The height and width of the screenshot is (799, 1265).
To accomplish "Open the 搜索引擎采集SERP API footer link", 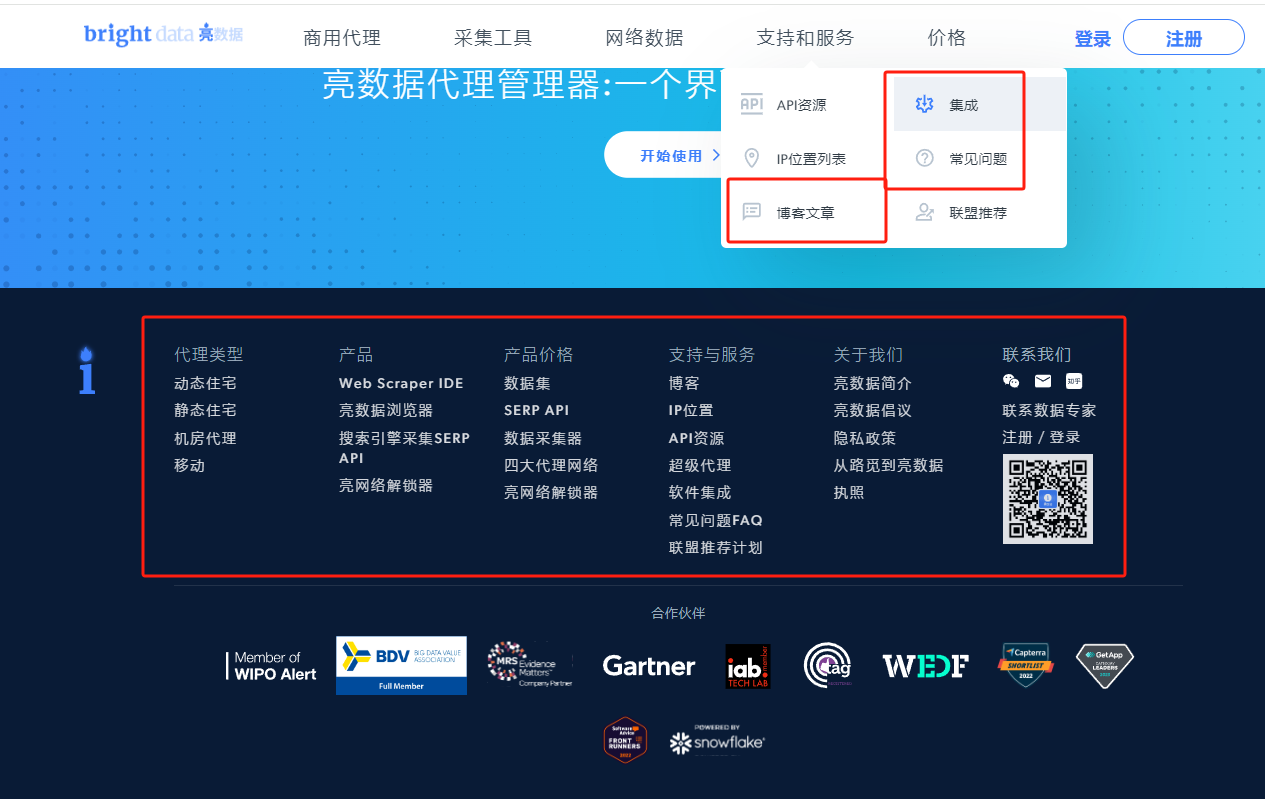I will [x=405, y=448].
